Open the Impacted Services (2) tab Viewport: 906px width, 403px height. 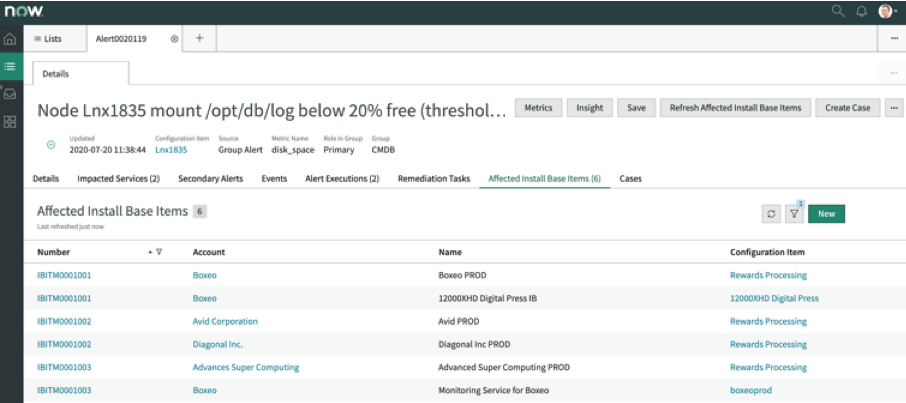click(x=118, y=179)
